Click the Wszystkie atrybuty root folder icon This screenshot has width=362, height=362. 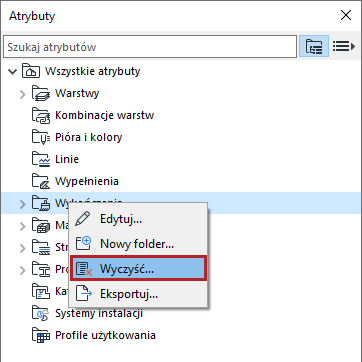tap(31, 71)
